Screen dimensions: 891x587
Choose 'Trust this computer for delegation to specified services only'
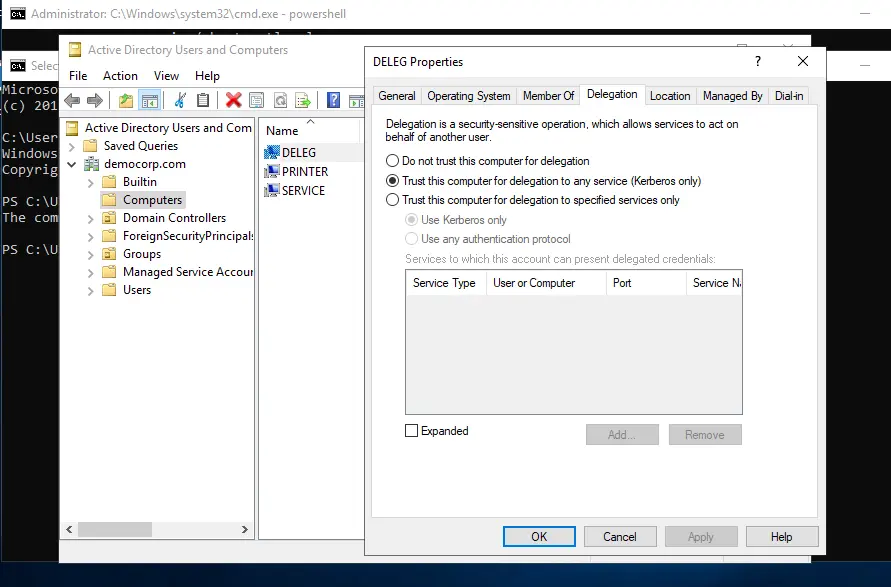pos(392,200)
